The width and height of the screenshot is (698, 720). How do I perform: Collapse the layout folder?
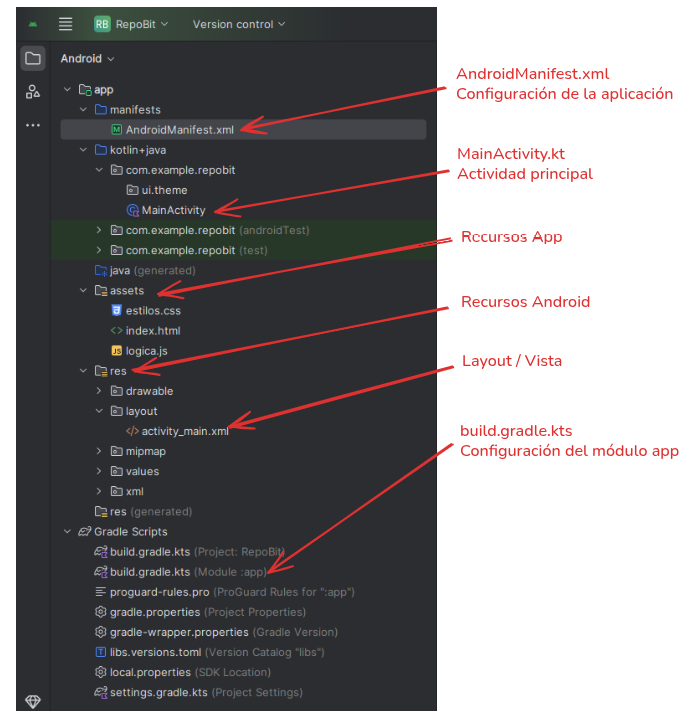click(99, 411)
